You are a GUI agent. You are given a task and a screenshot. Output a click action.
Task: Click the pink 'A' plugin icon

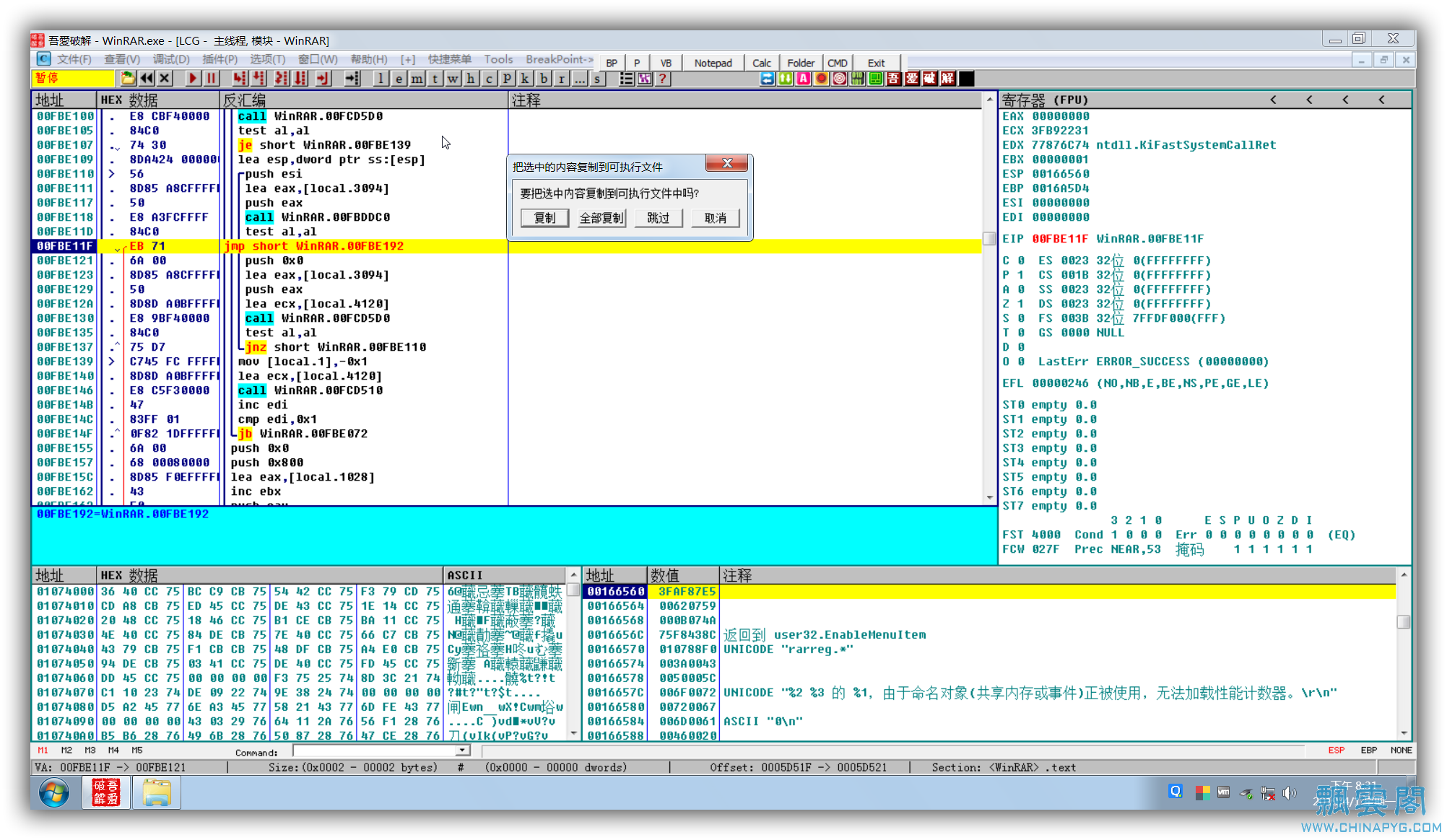click(803, 79)
